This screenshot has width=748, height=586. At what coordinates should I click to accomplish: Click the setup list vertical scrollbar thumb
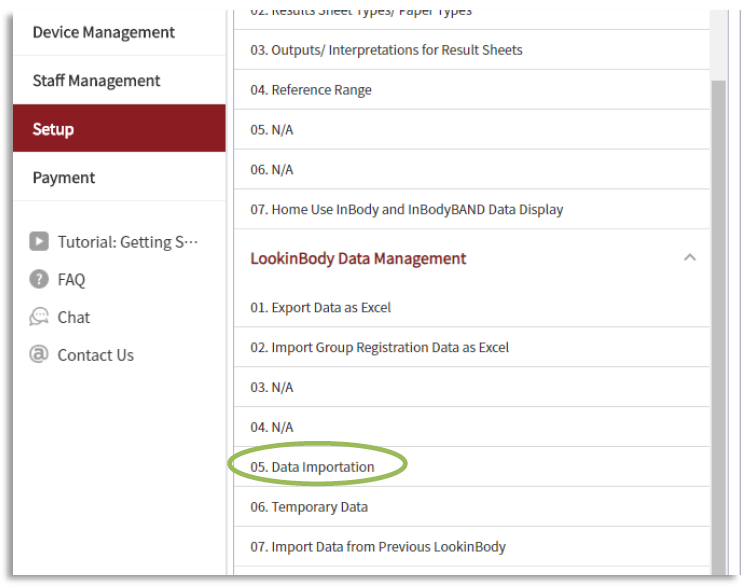[718, 328]
